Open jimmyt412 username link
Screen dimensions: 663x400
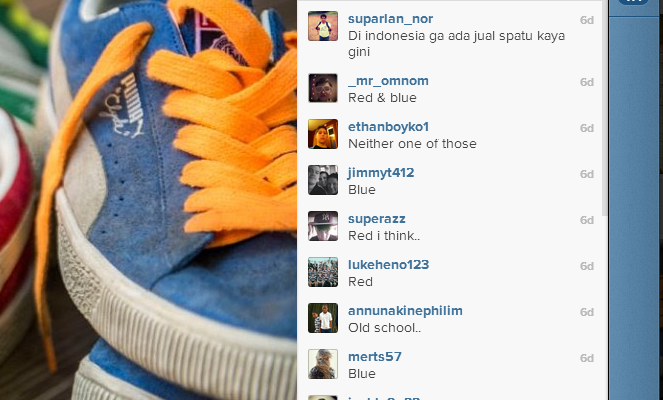click(x=381, y=173)
